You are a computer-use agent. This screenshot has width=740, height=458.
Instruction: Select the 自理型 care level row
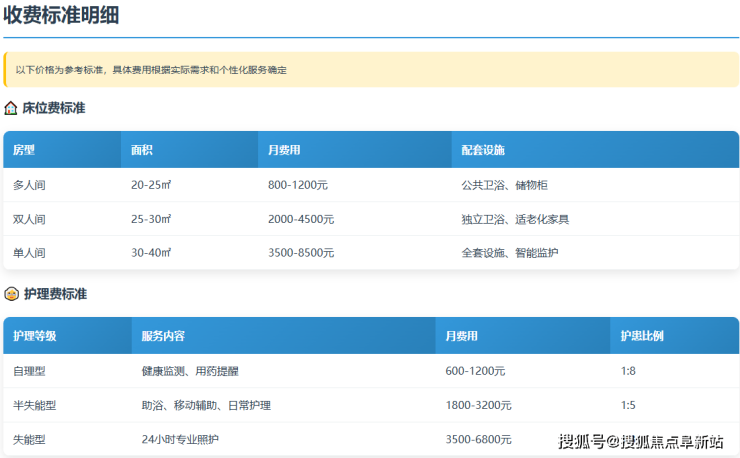tap(29, 371)
